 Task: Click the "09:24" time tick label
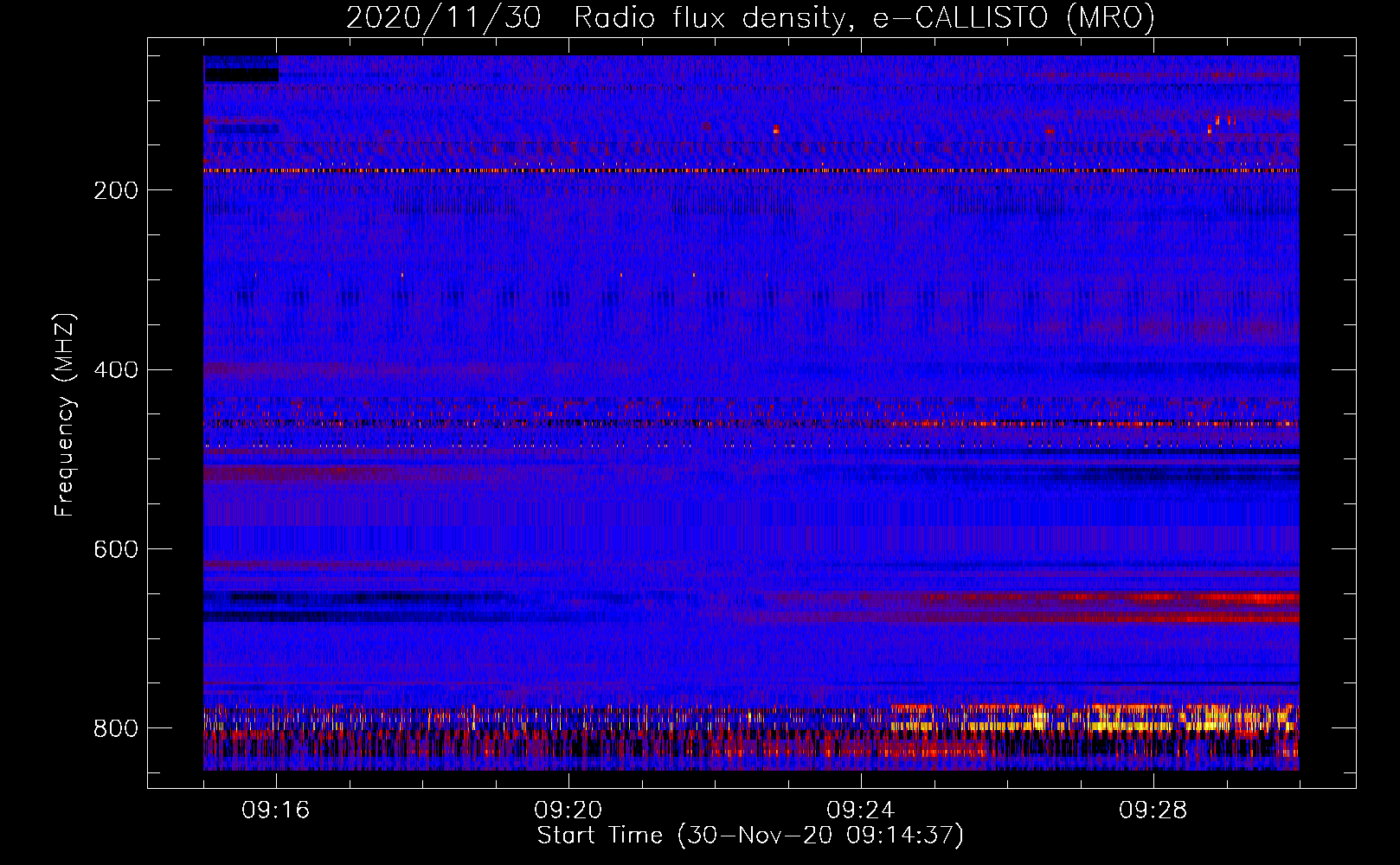861,811
